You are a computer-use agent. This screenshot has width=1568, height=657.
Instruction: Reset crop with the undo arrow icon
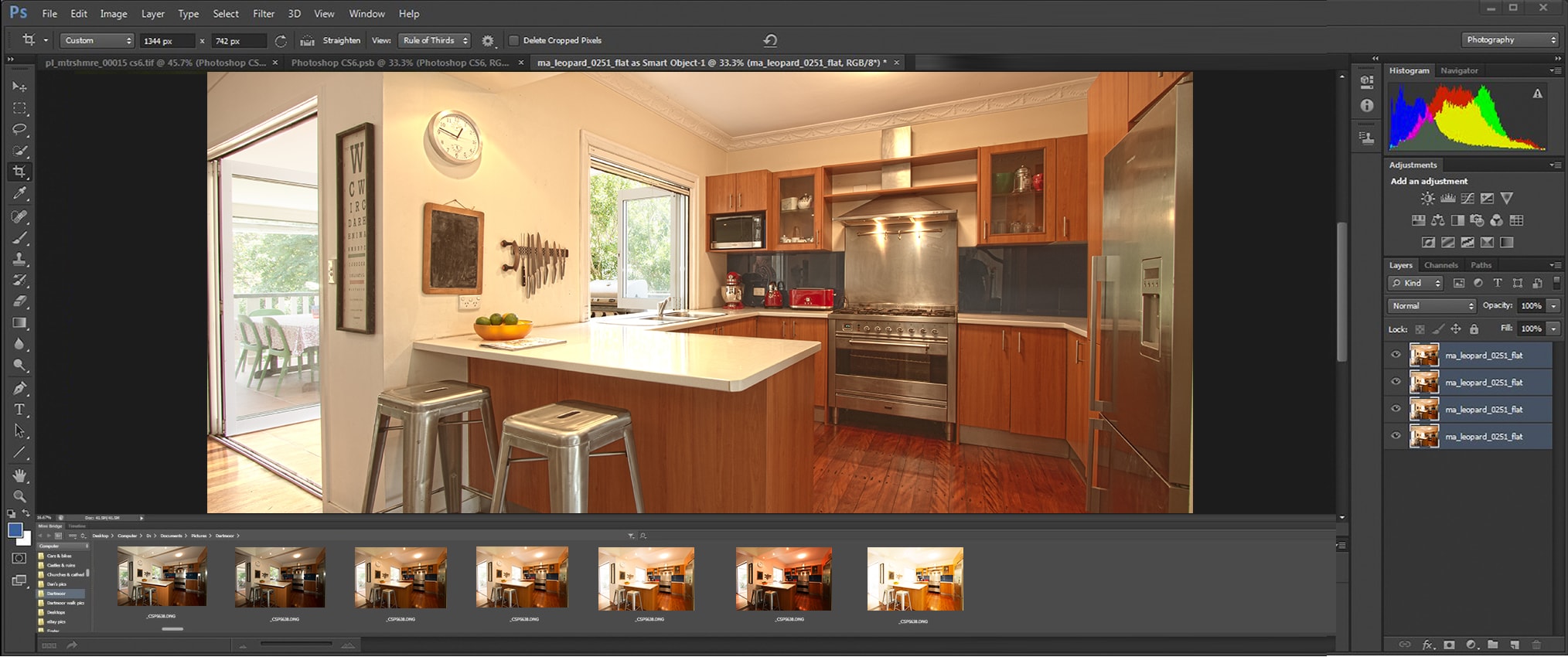pos(770,40)
